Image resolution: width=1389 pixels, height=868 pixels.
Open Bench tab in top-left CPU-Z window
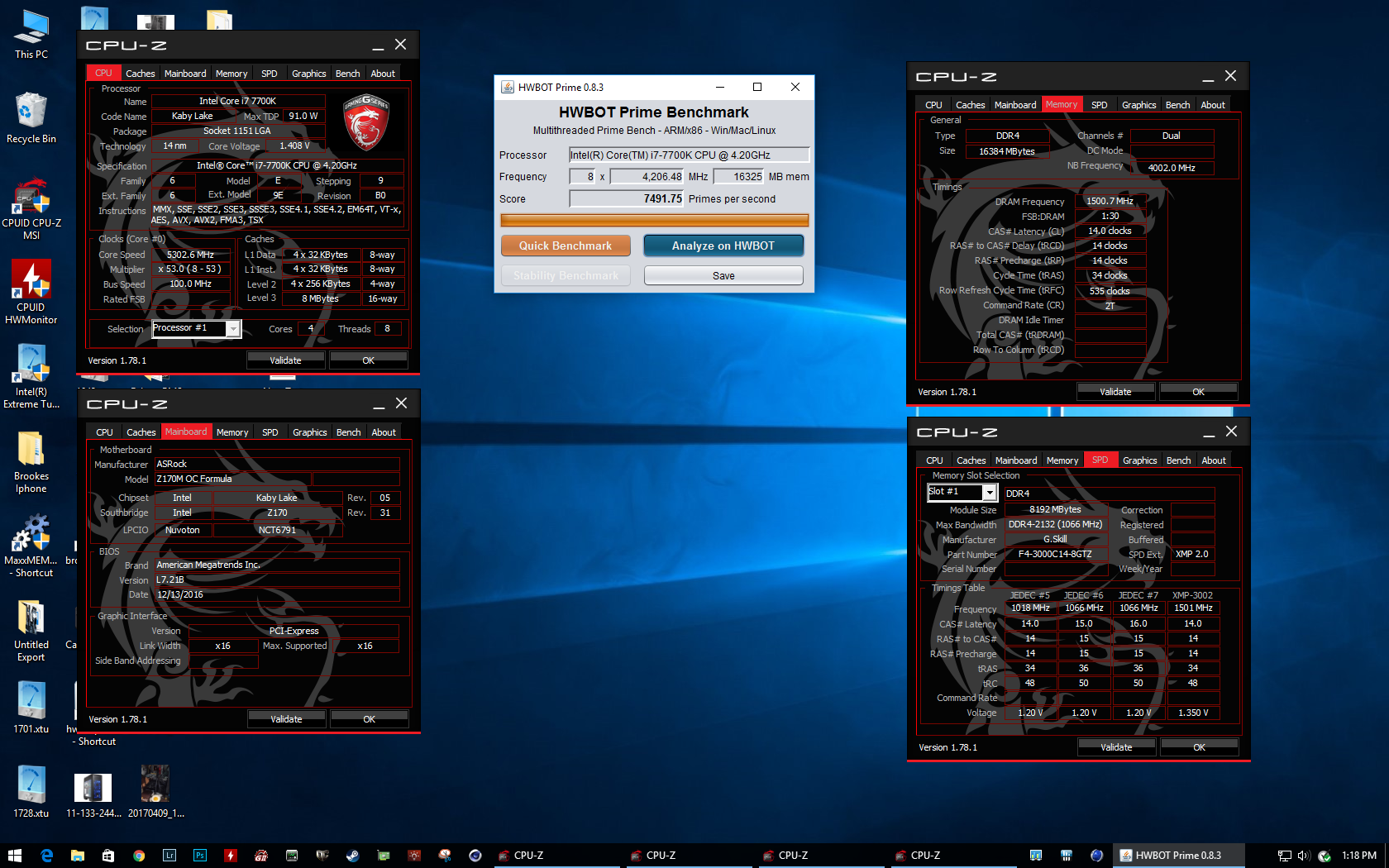[x=347, y=74]
